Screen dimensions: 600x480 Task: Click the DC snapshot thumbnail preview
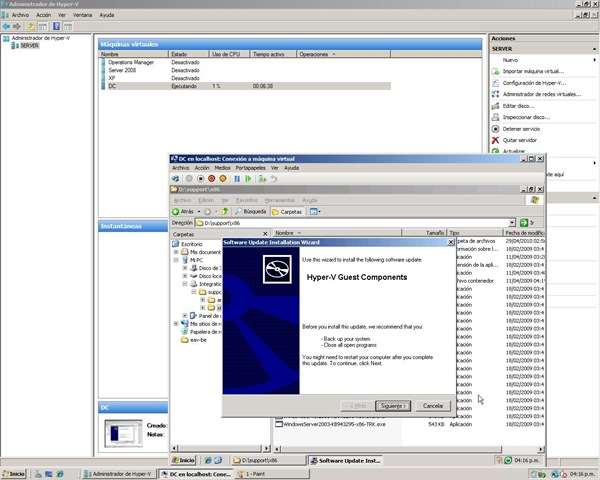point(123,433)
